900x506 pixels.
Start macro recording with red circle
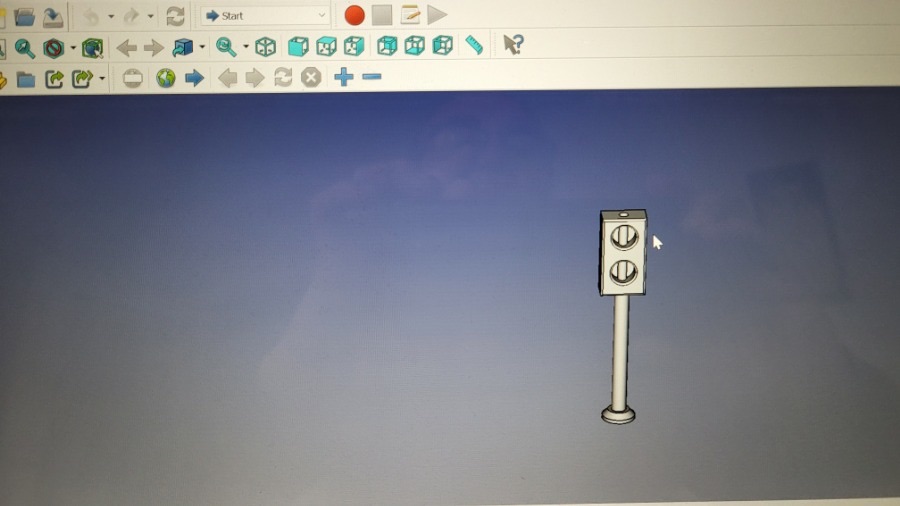click(354, 15)
